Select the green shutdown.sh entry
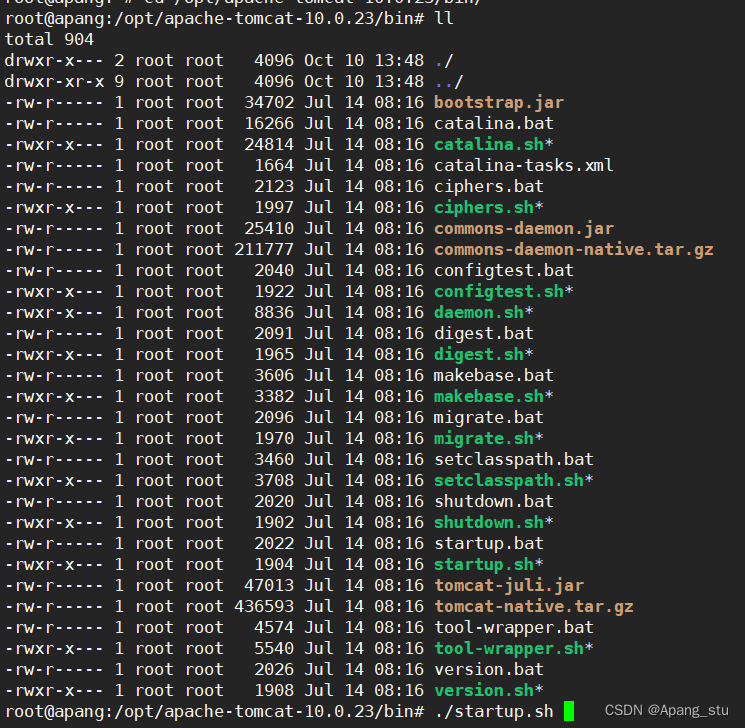 click(x=489, y=522)
